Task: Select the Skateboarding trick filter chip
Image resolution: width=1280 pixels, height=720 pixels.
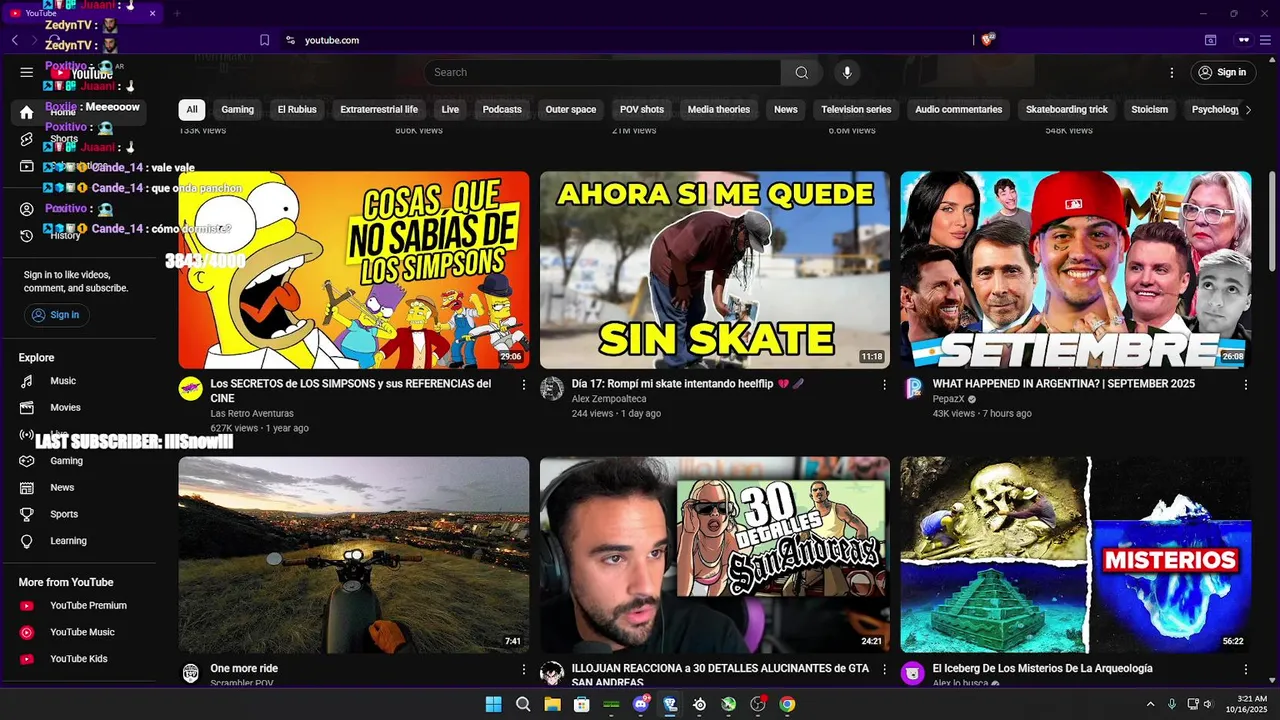Action: coord(1067,110)
